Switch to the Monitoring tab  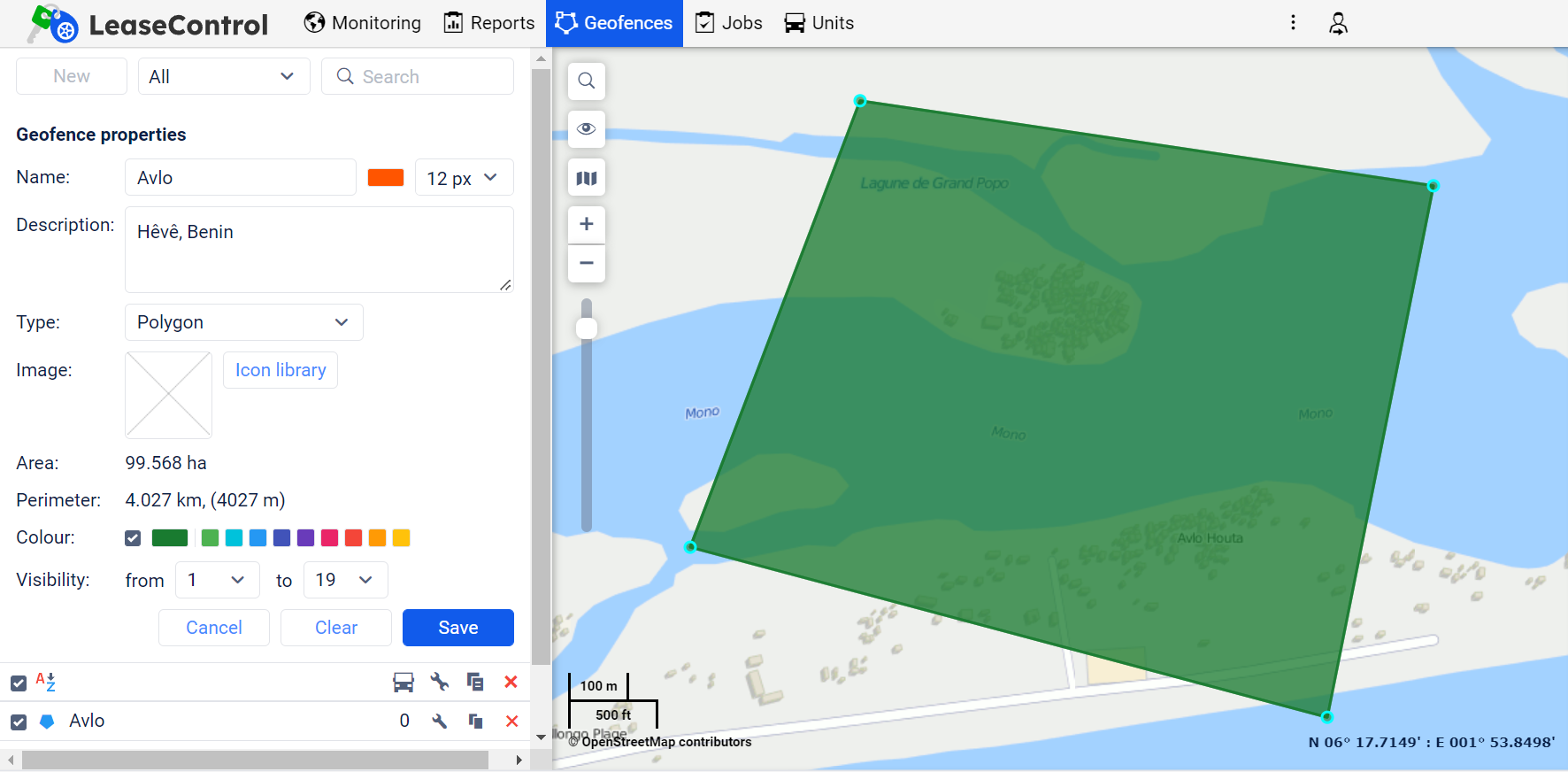(363, 23)
